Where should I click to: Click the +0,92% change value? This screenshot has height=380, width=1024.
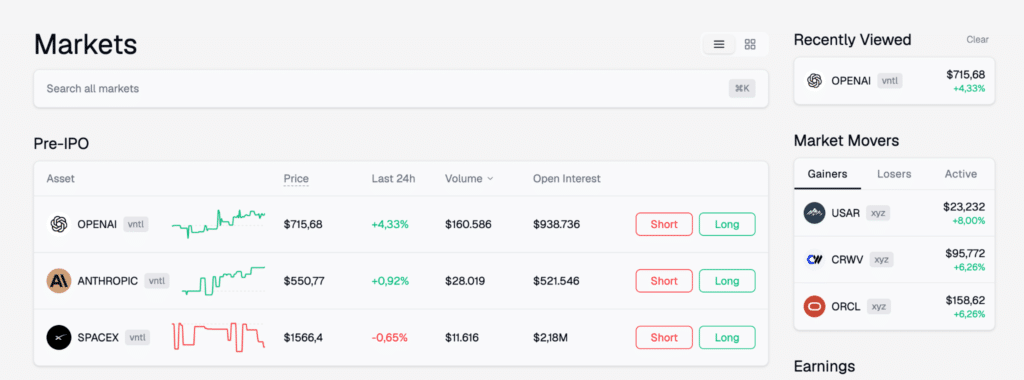390,281
